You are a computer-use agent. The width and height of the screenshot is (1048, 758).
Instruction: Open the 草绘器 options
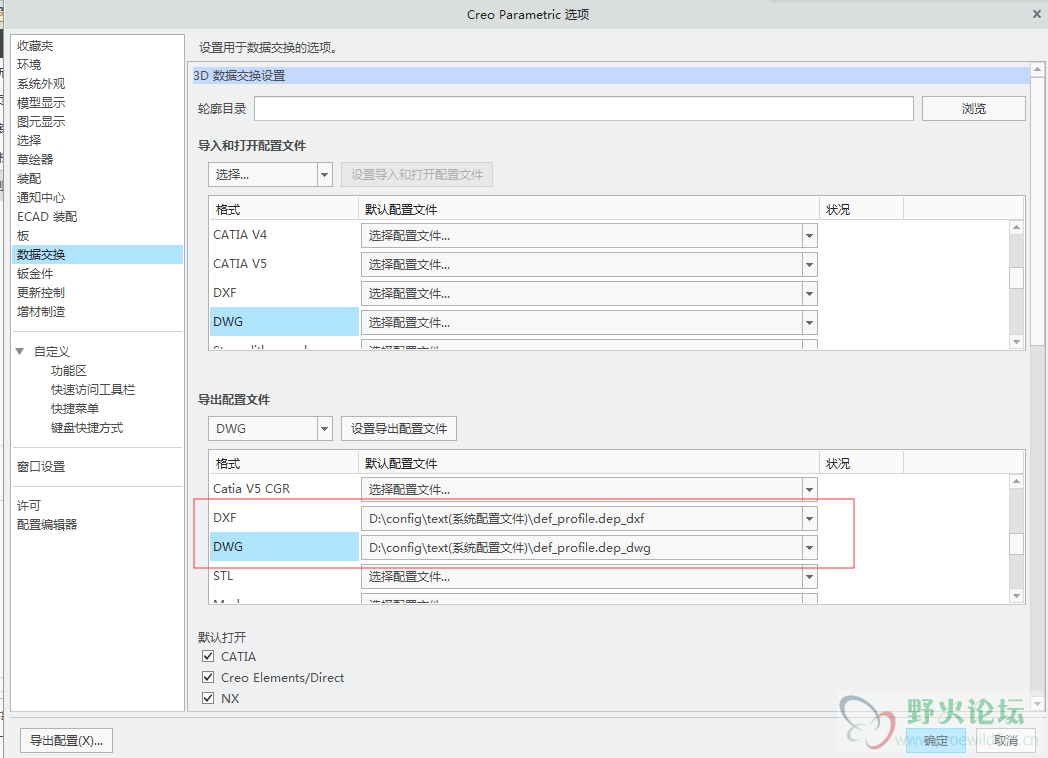point(35,159)
